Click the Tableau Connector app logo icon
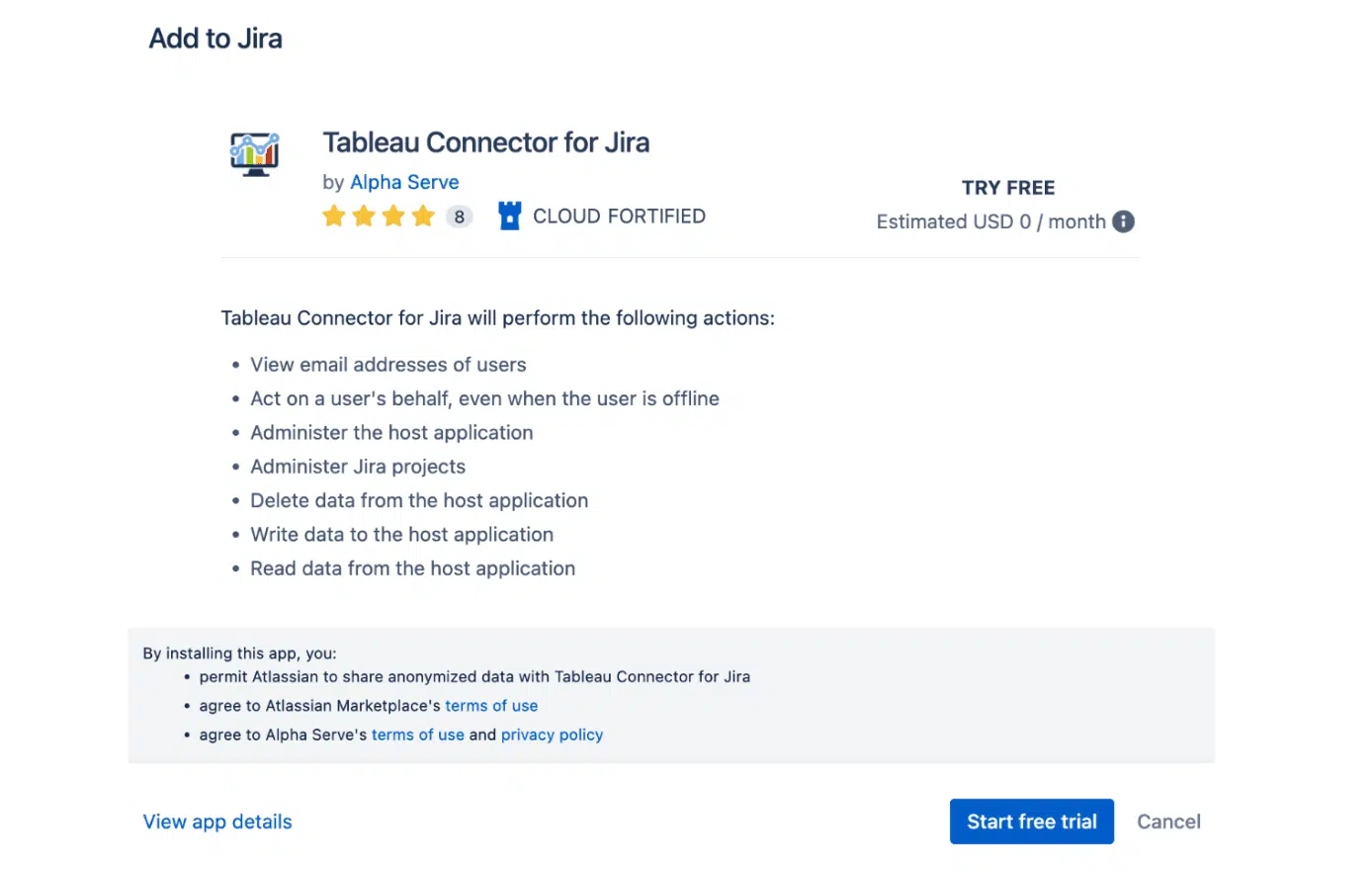This screenshot has height=872, width=1372. click(255, 154)
